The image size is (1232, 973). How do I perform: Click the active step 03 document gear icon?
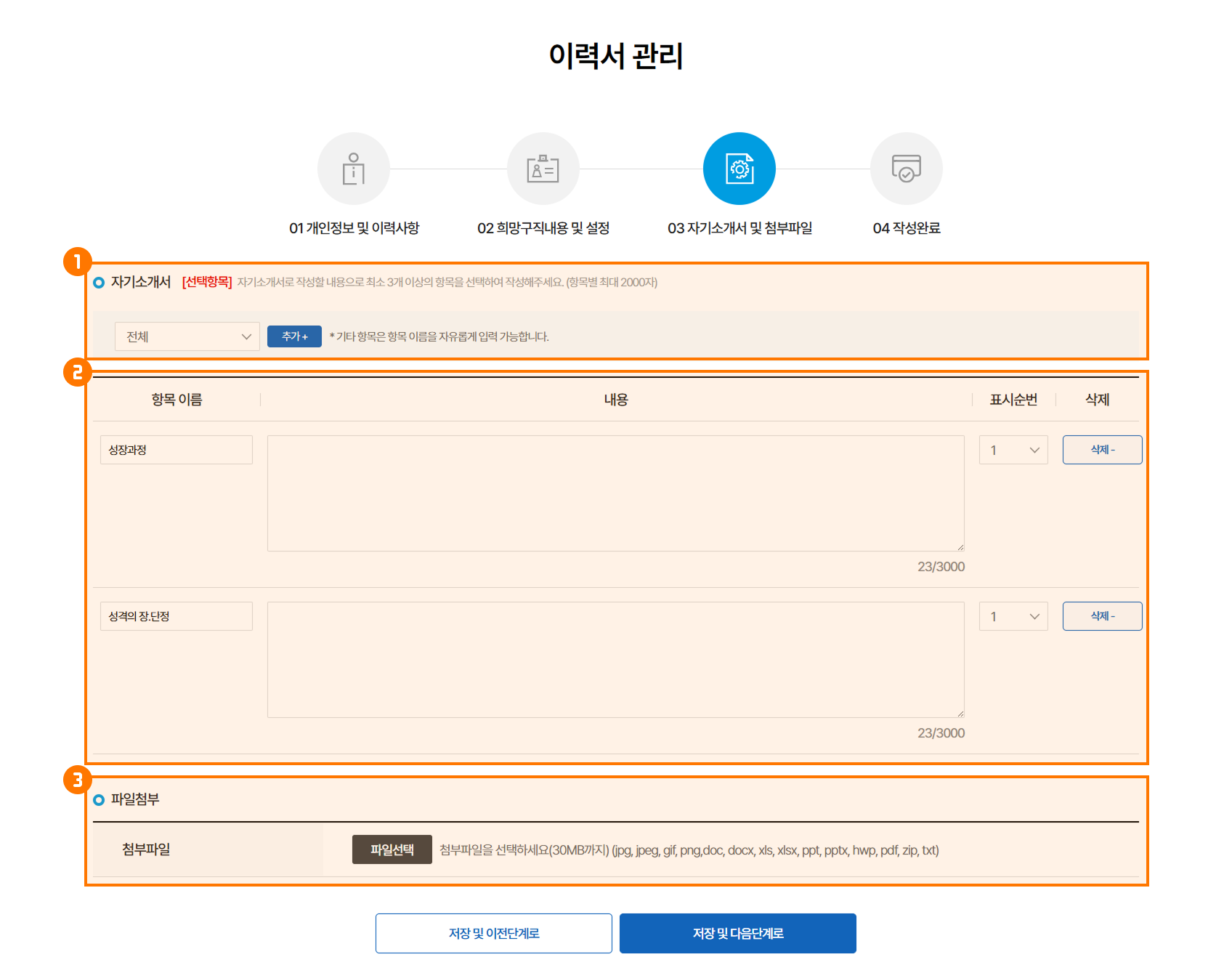click(x=739, y=169)
